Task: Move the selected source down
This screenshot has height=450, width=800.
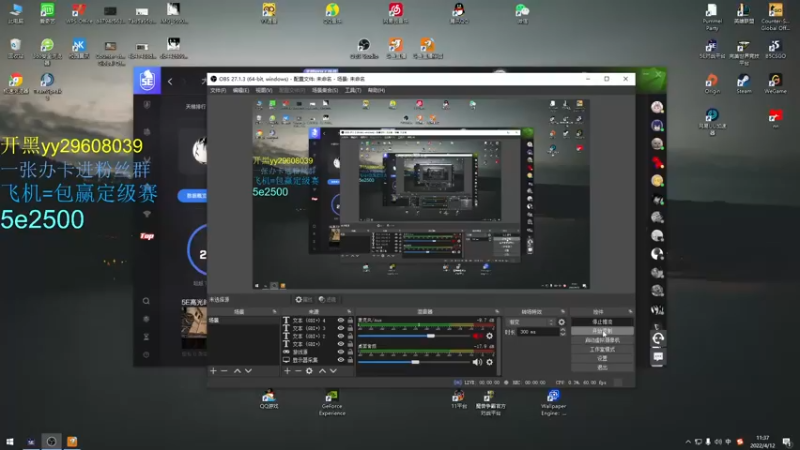Action: point(333,371)
